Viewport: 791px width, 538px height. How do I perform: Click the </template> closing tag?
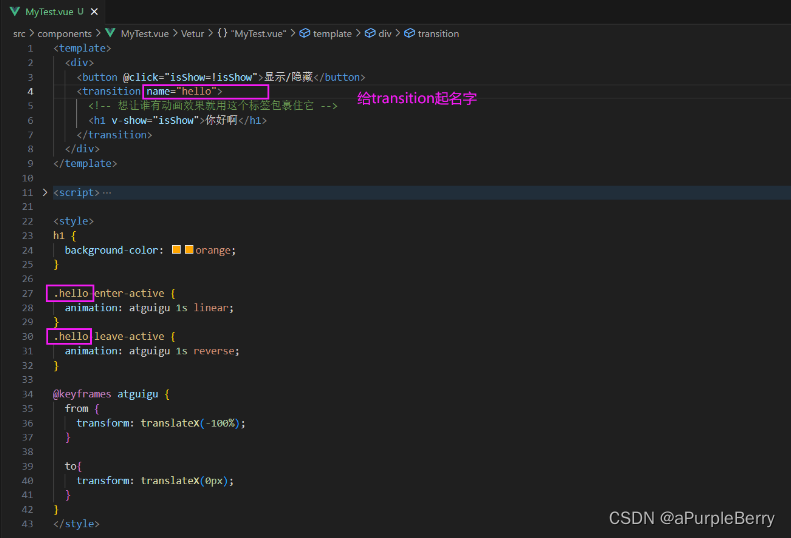tap(85, 164)
